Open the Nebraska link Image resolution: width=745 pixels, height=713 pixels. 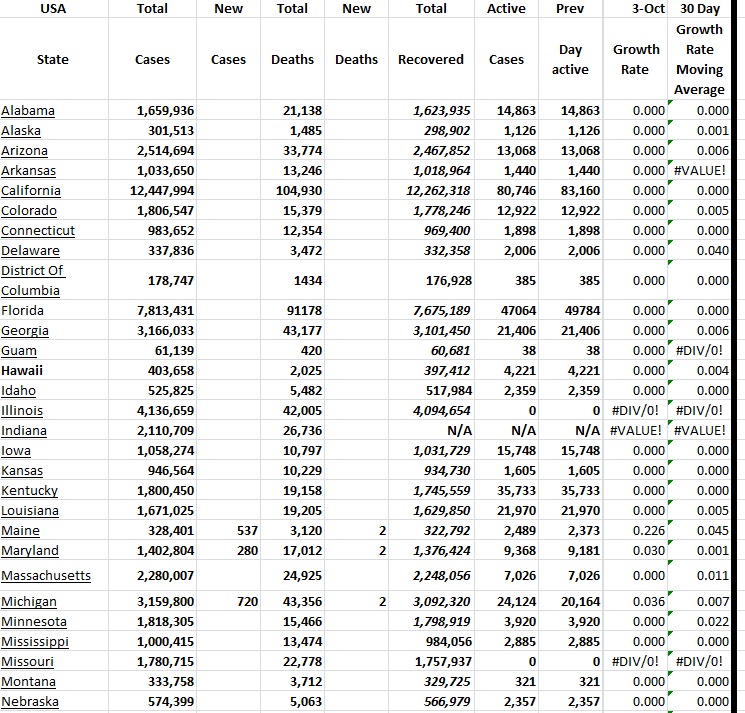click(30, 702)
